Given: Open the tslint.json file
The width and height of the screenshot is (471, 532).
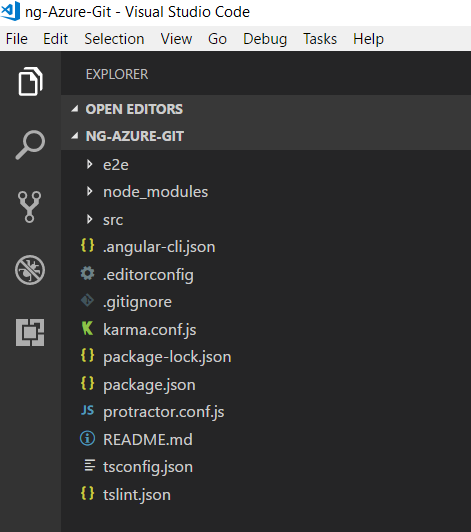Looking at the screenshot, I should (x=137, y=495).
